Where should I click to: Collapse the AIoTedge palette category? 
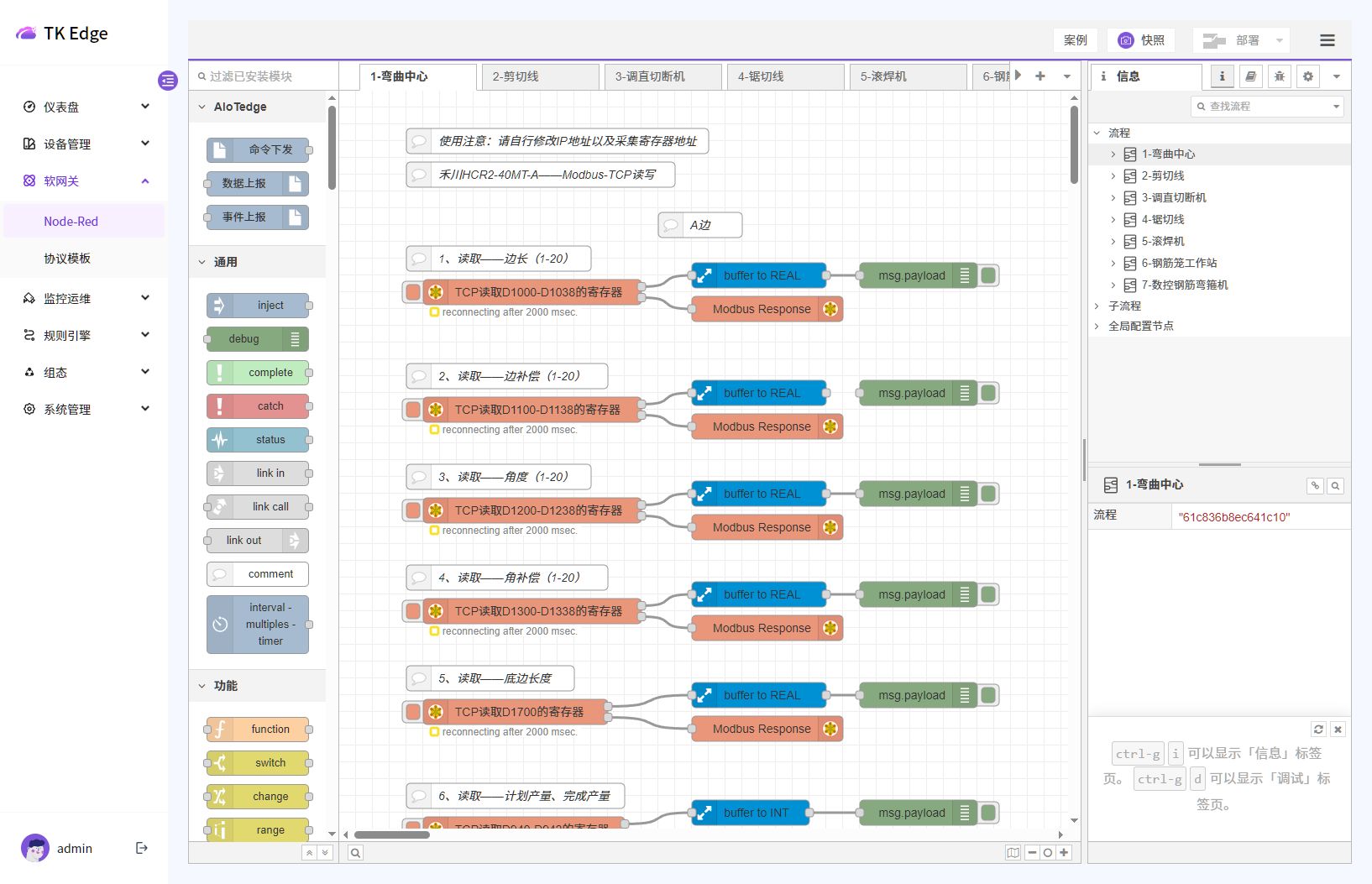257,107
